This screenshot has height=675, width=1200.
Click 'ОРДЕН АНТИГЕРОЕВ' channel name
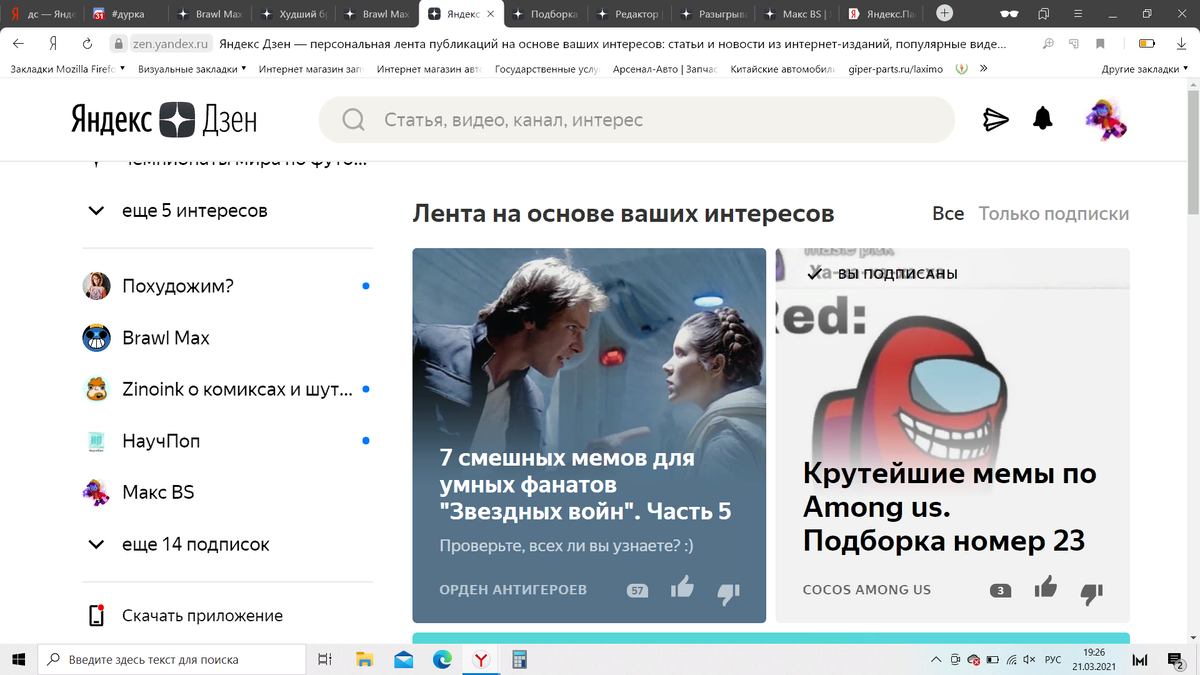tap(513, 590)
